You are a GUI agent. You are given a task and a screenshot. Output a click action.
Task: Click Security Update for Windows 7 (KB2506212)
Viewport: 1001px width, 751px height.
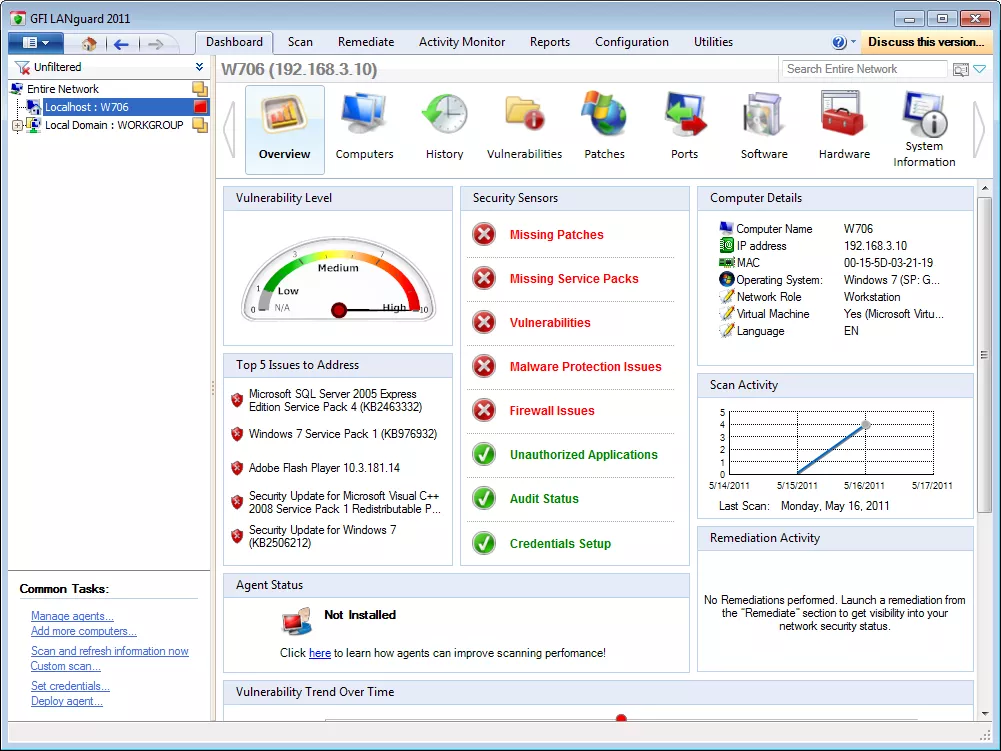(x=322, y=536)
